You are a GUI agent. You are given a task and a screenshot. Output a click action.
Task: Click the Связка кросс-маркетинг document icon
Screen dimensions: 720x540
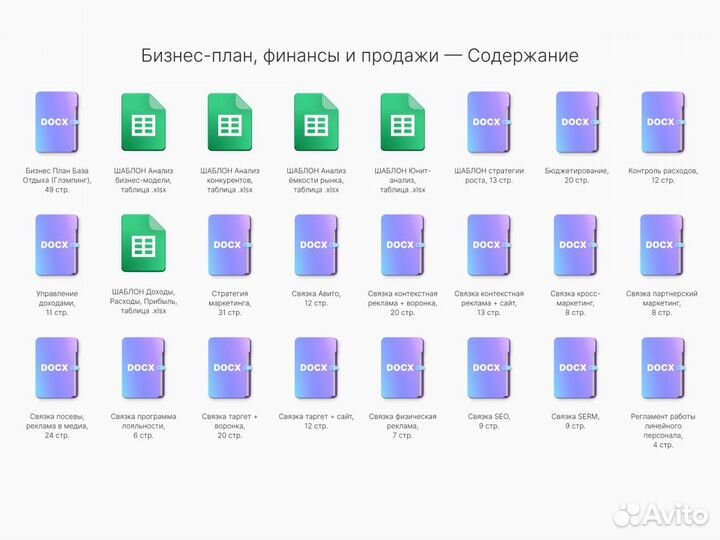coord(575,245)
